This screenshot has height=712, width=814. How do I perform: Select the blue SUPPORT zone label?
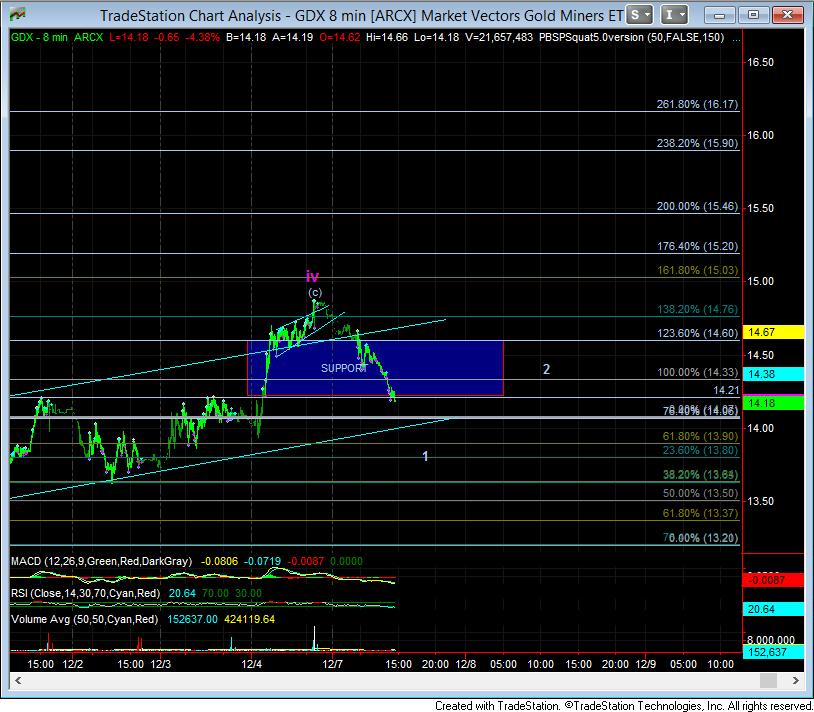point(344,368)
